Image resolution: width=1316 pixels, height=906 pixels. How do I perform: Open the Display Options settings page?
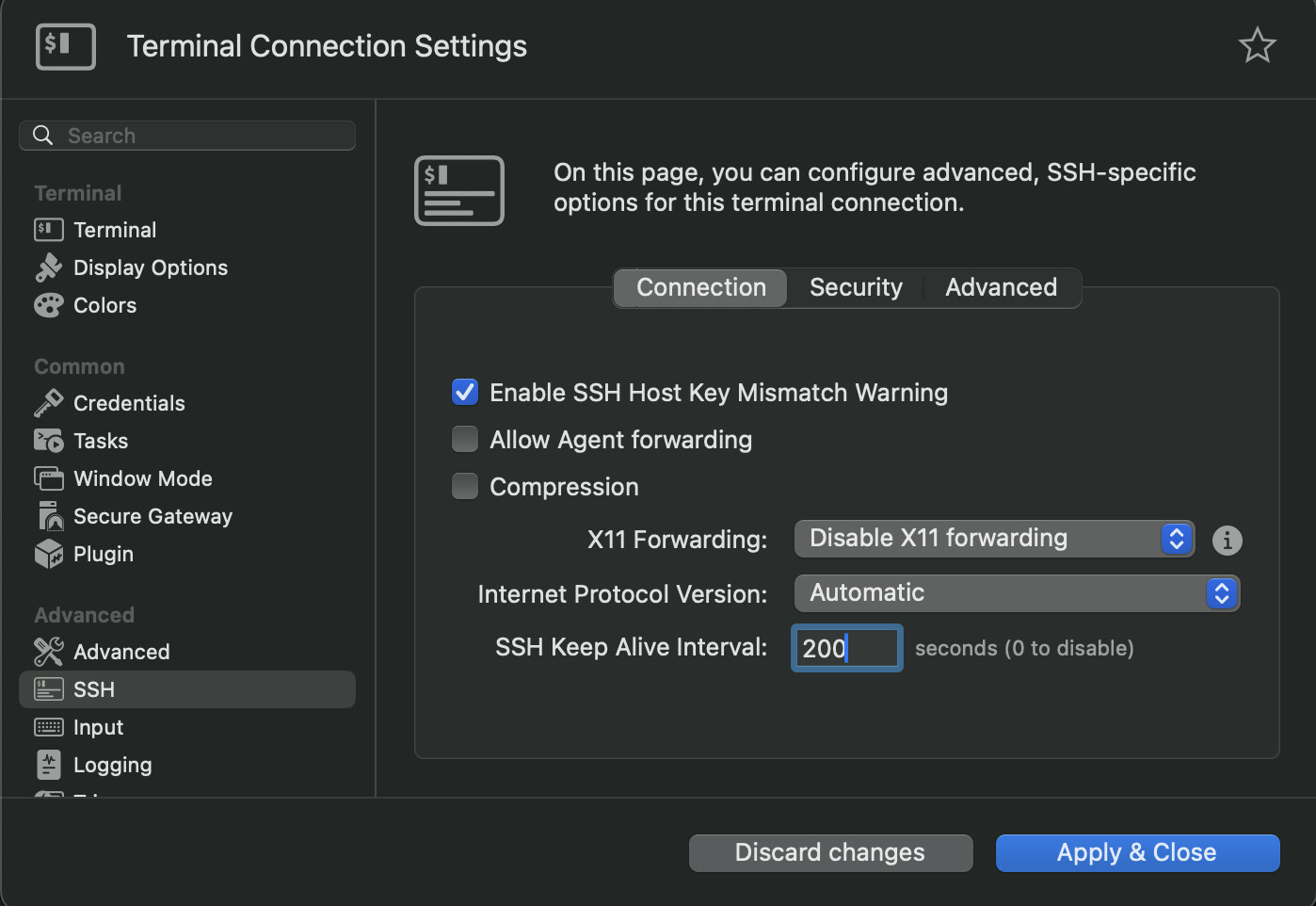click(x=150, y=267)
